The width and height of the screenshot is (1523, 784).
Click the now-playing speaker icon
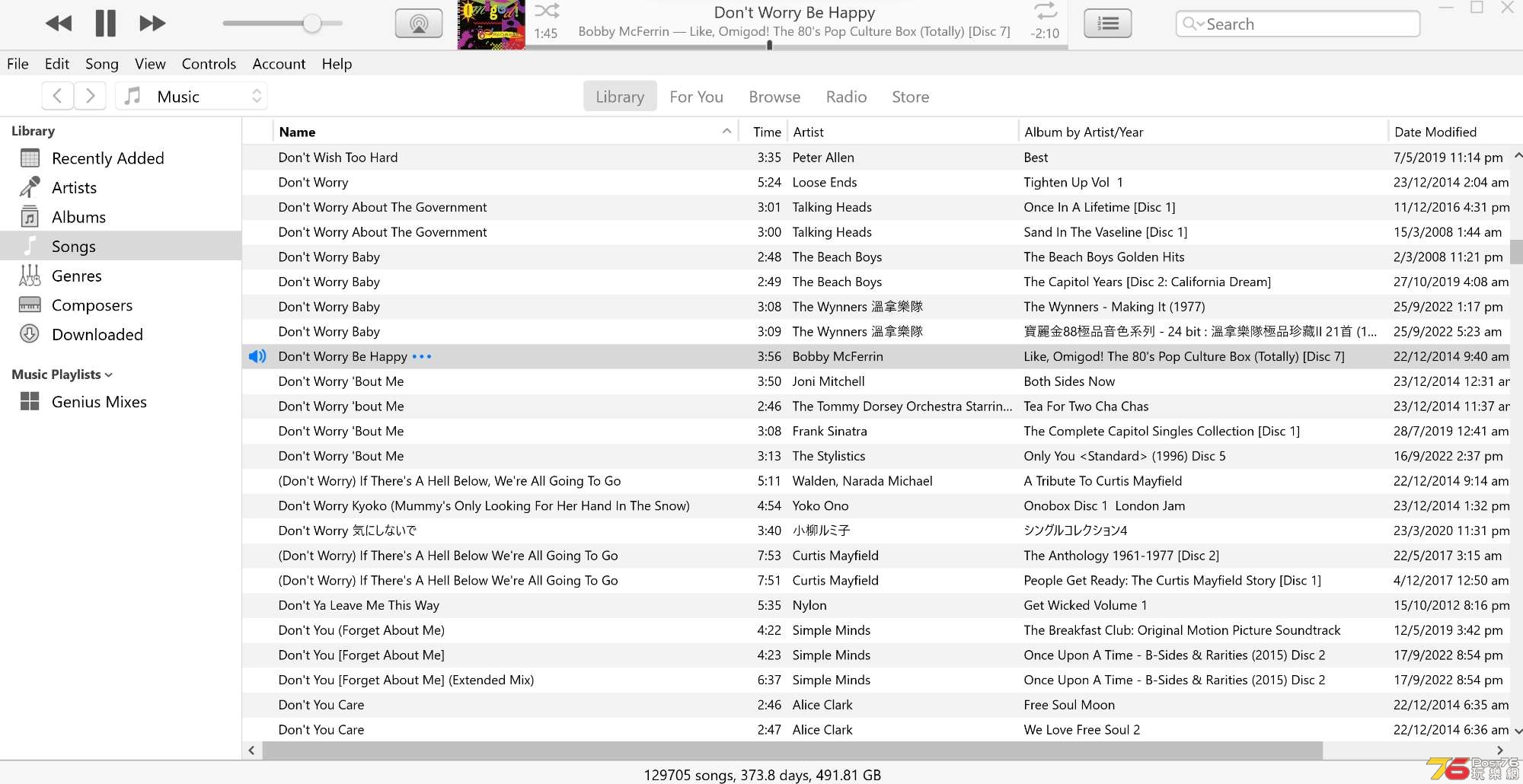point(257,356)
